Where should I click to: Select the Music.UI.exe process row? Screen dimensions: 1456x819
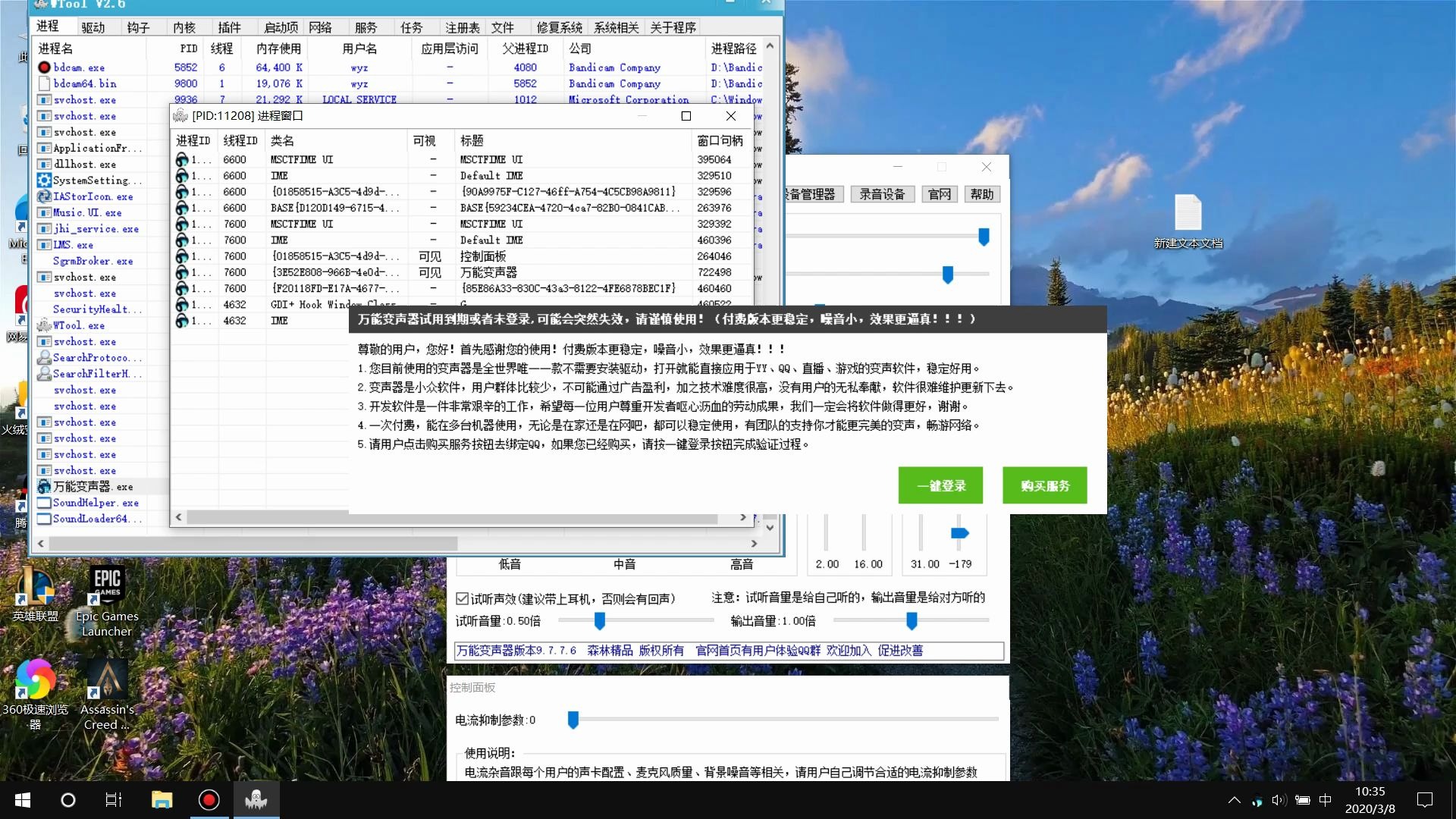(87, 212)
